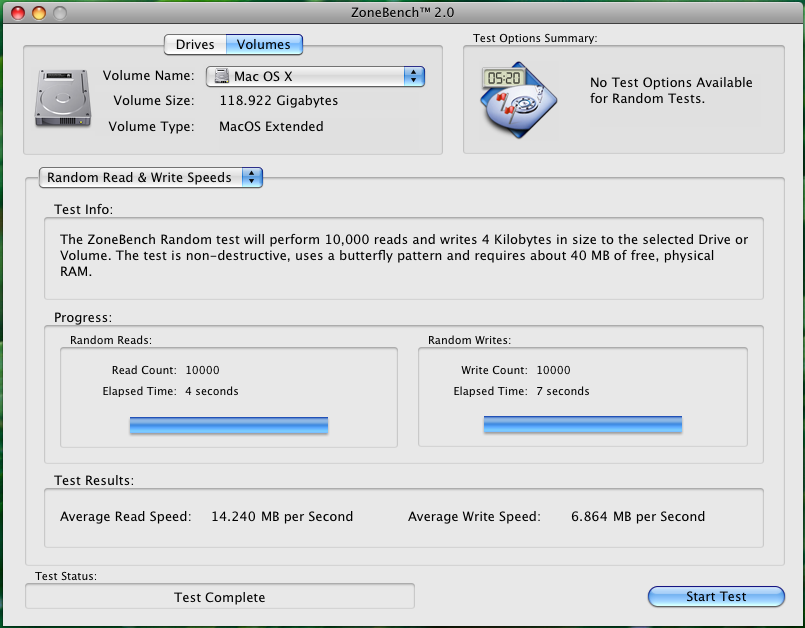Click the Test Info description paragraph
Viewport: 805px width, 628px height.
coord(404,255)
